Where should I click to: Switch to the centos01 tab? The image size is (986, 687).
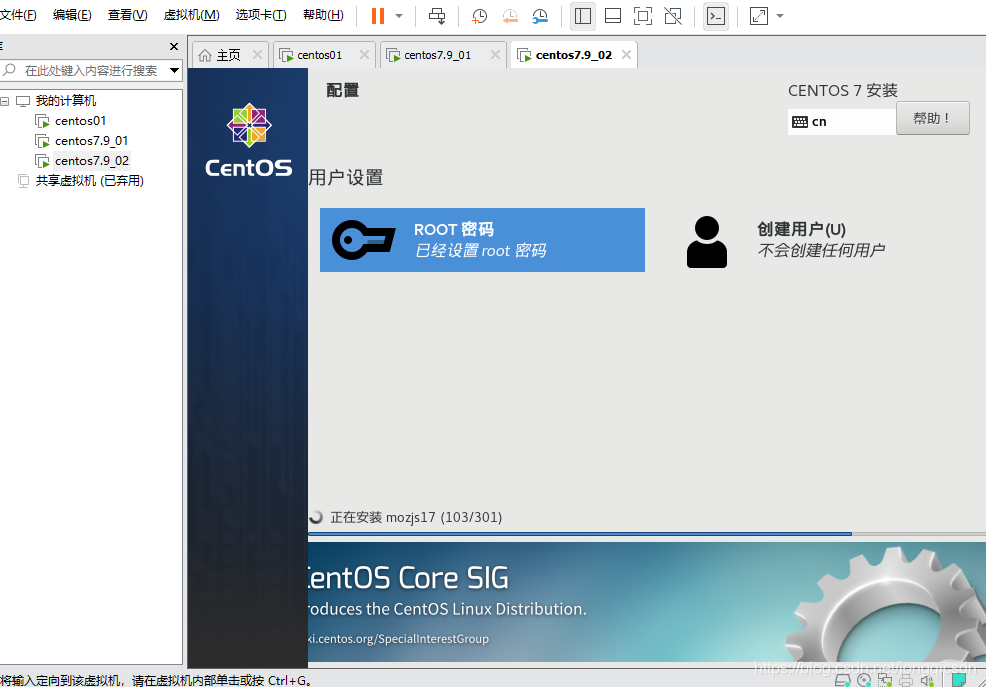[x=319, y=55]
